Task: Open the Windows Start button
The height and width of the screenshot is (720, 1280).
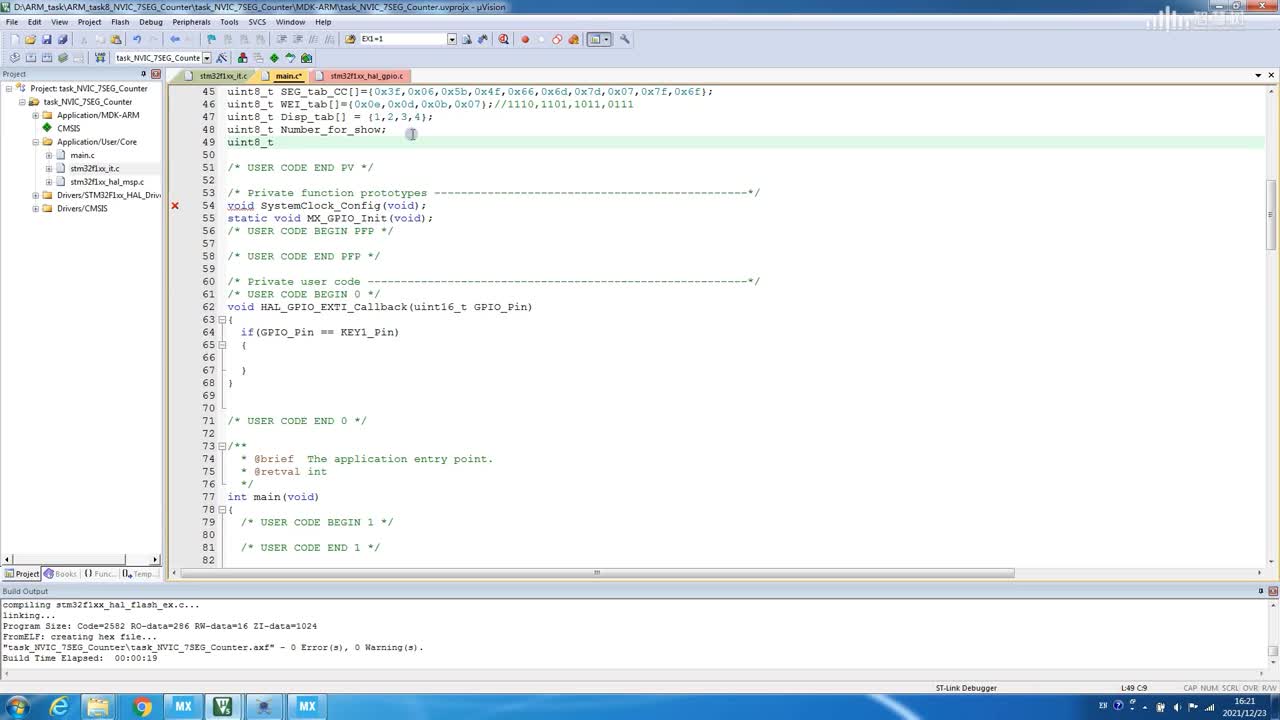Action: [x=17, y=707]
